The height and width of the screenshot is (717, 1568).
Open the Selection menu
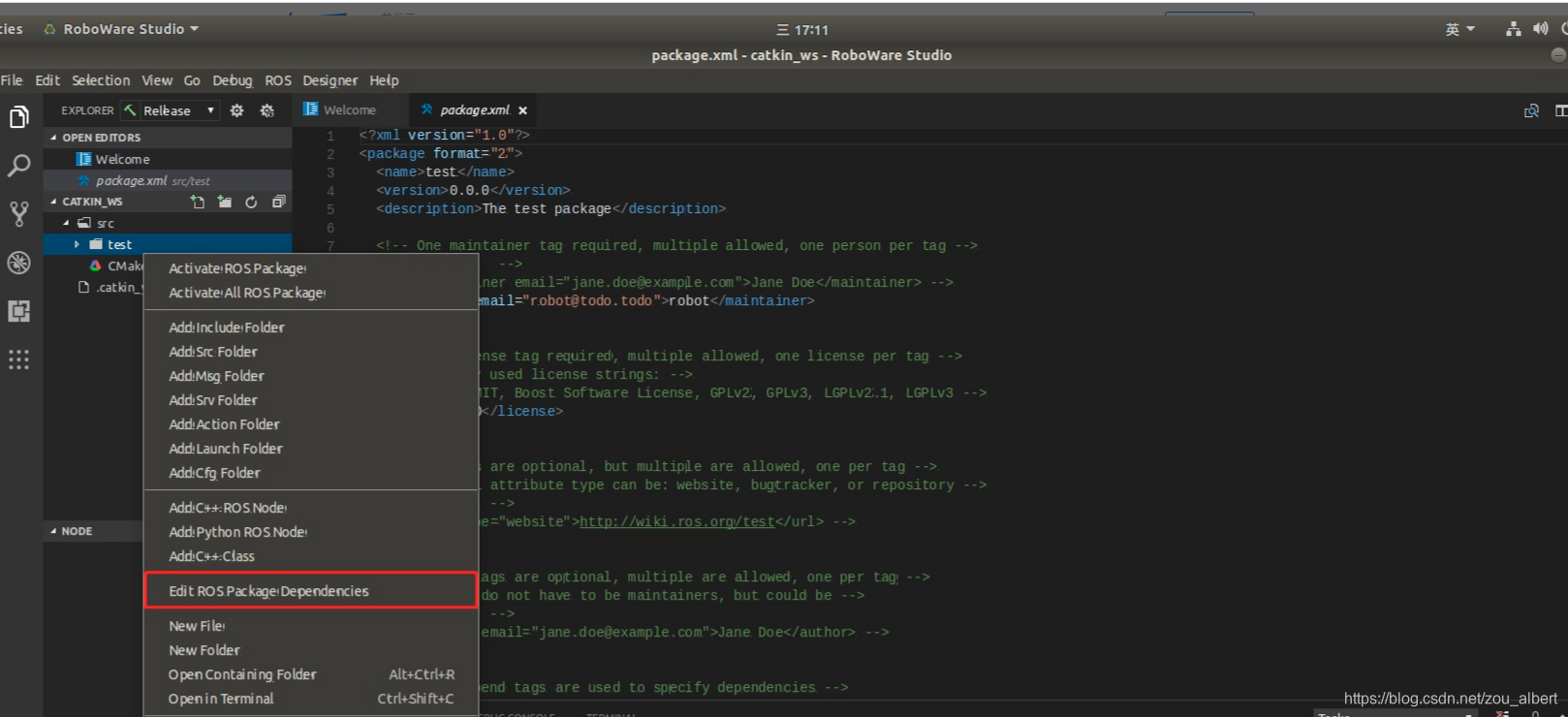(x=101, y=80)
